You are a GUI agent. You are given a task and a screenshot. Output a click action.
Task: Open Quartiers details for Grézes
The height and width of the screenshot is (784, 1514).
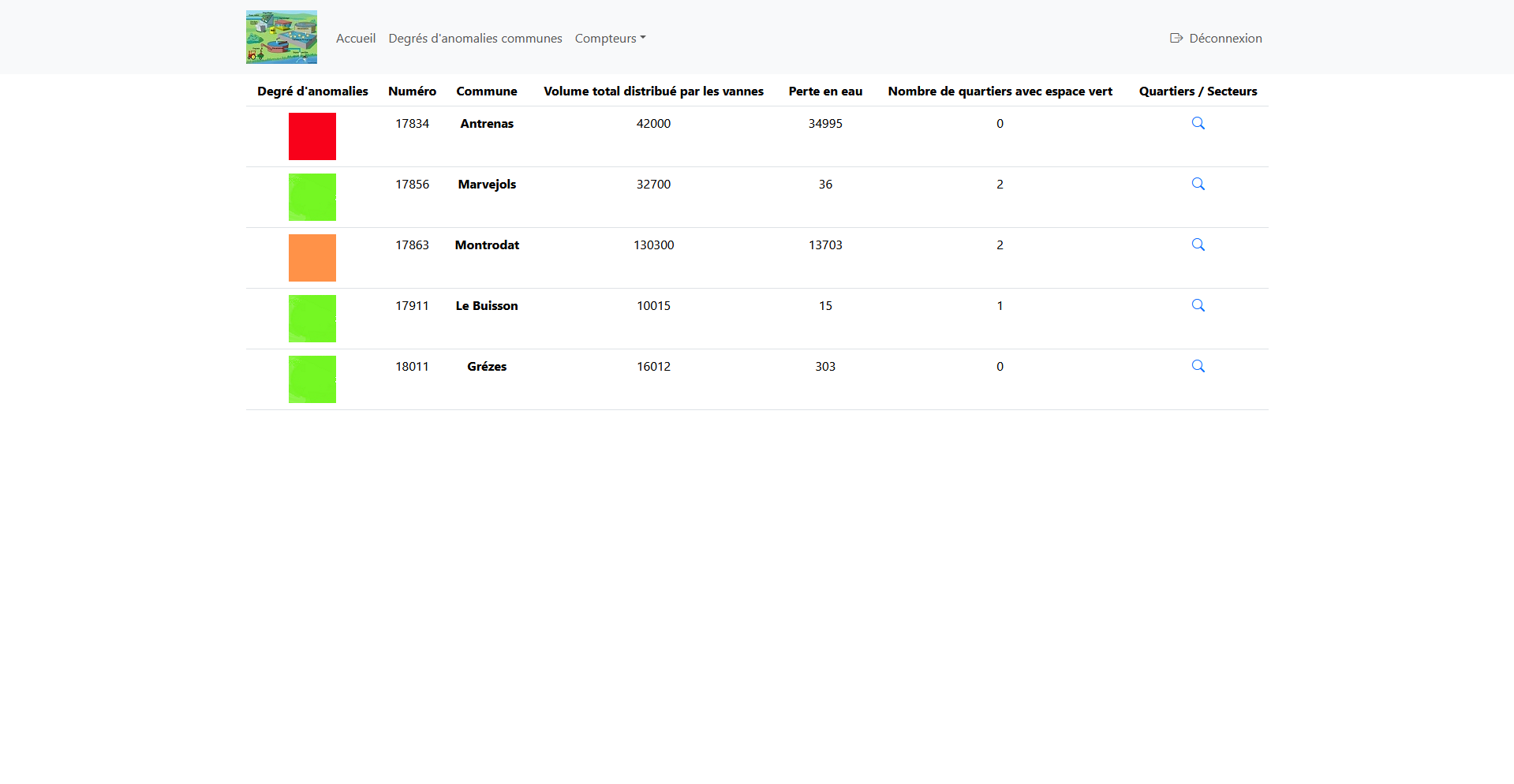[x=1198, y=366]
